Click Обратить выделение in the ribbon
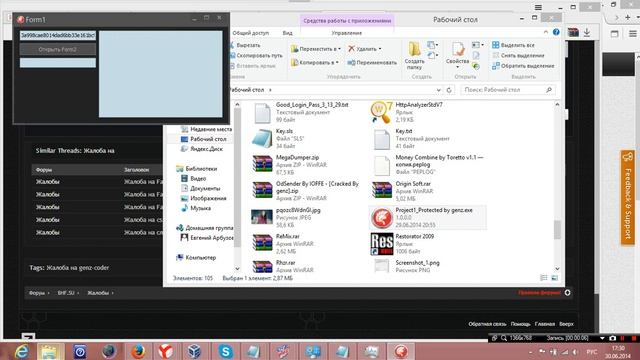 pyautogui.click(x=523, y=66)
